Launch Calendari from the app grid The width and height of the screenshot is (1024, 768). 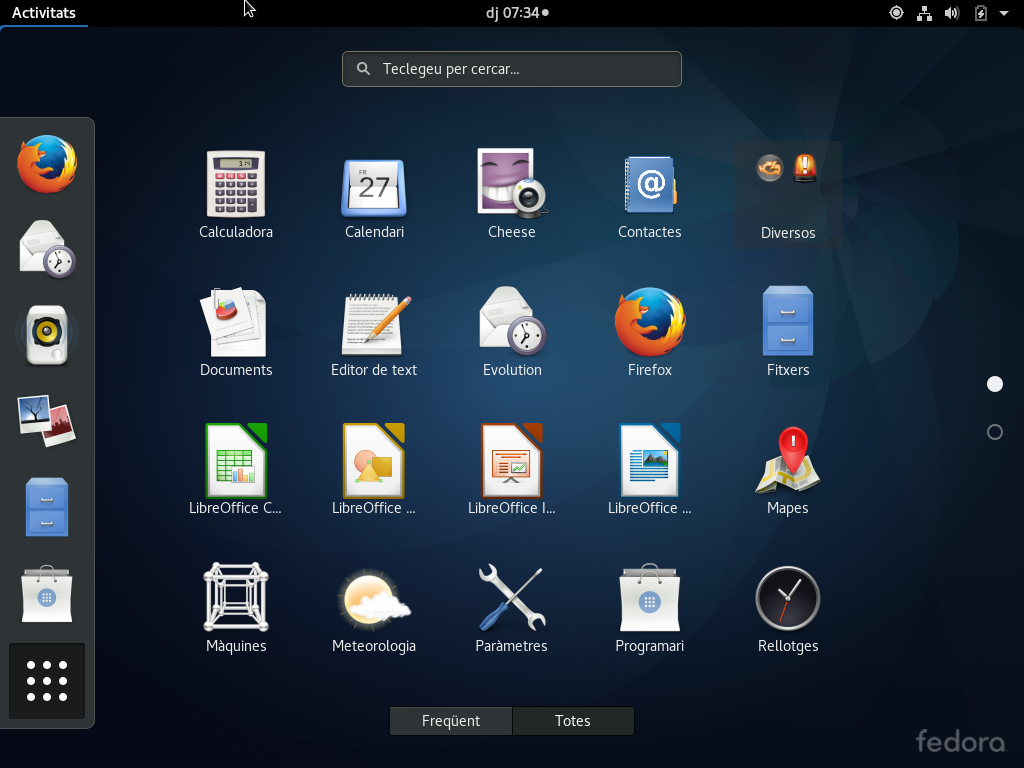[374, 194]
